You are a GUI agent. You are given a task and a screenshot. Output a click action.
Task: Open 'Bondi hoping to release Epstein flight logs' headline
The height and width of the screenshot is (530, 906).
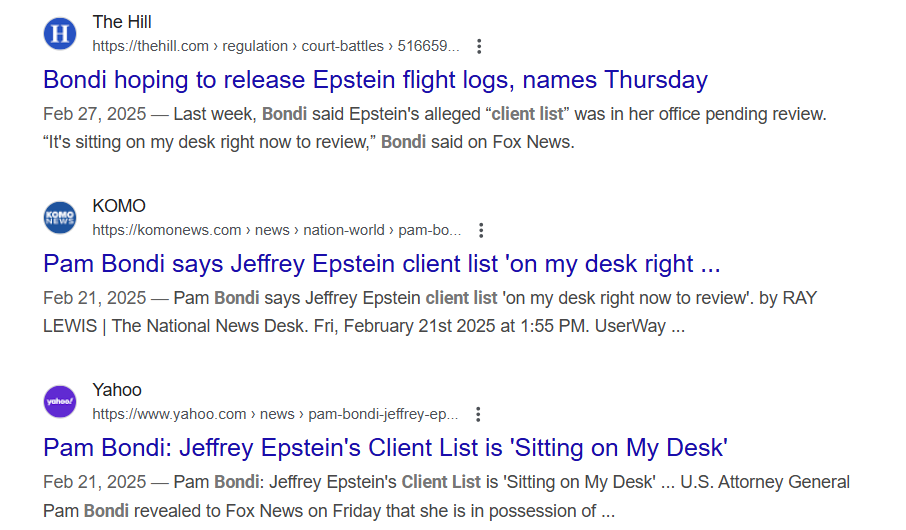click(x=375, y=79)
